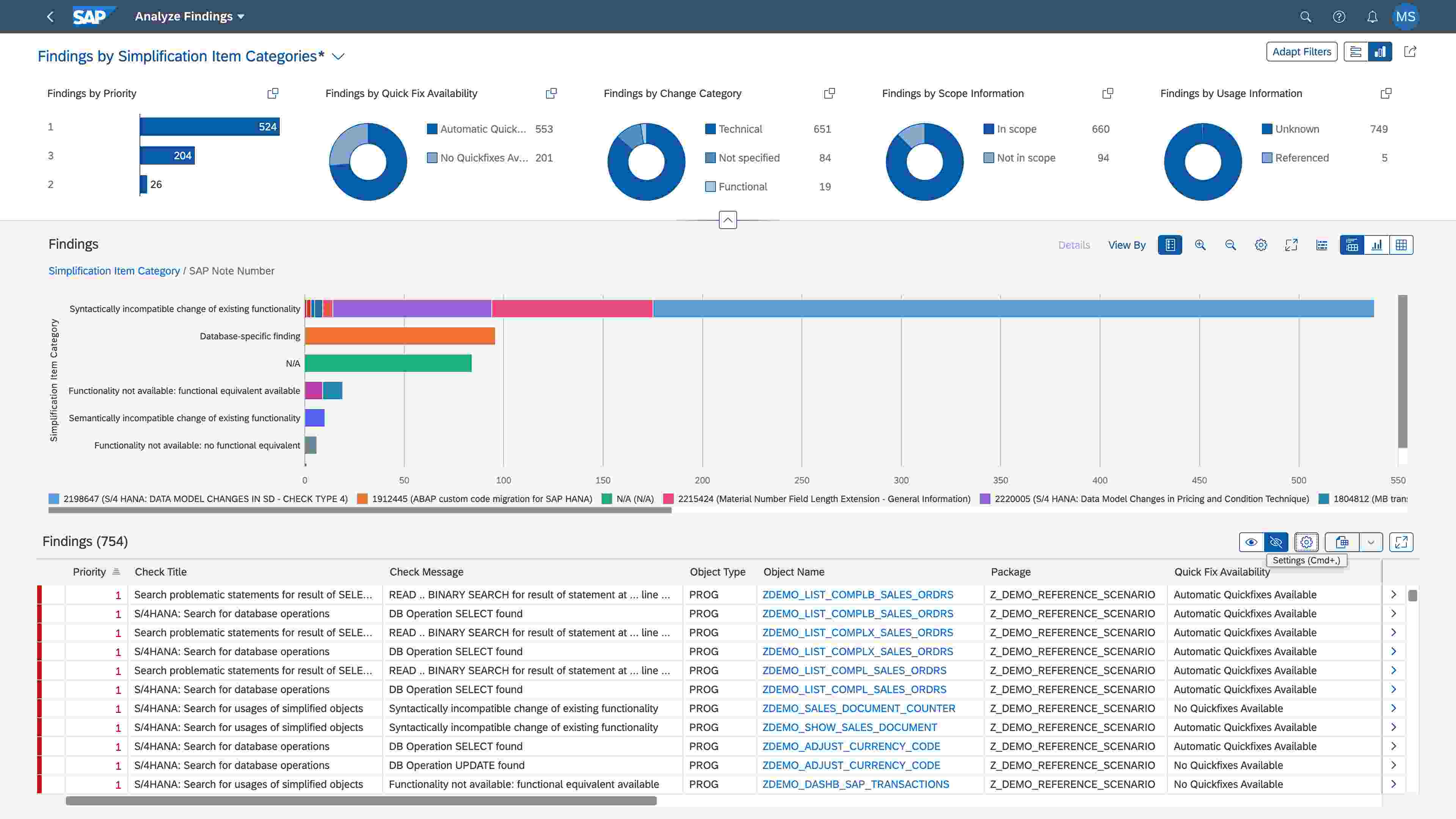Collapse the header filter area
The image size is (1456, 819).
pyautogui.click(x=728, y=220)
